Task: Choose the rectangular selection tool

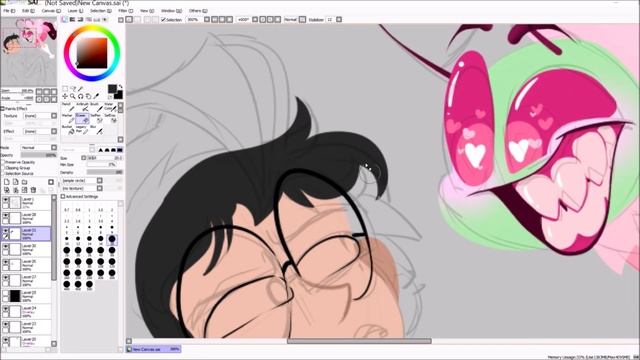Action: click(x=65, y=89)
